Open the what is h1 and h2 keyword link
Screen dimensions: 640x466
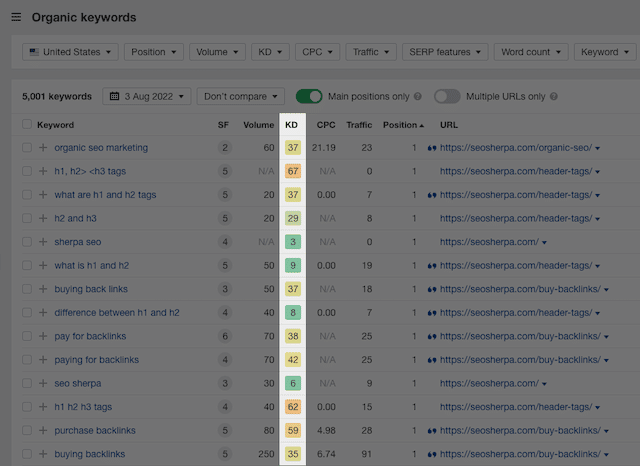tap(92, 266)
